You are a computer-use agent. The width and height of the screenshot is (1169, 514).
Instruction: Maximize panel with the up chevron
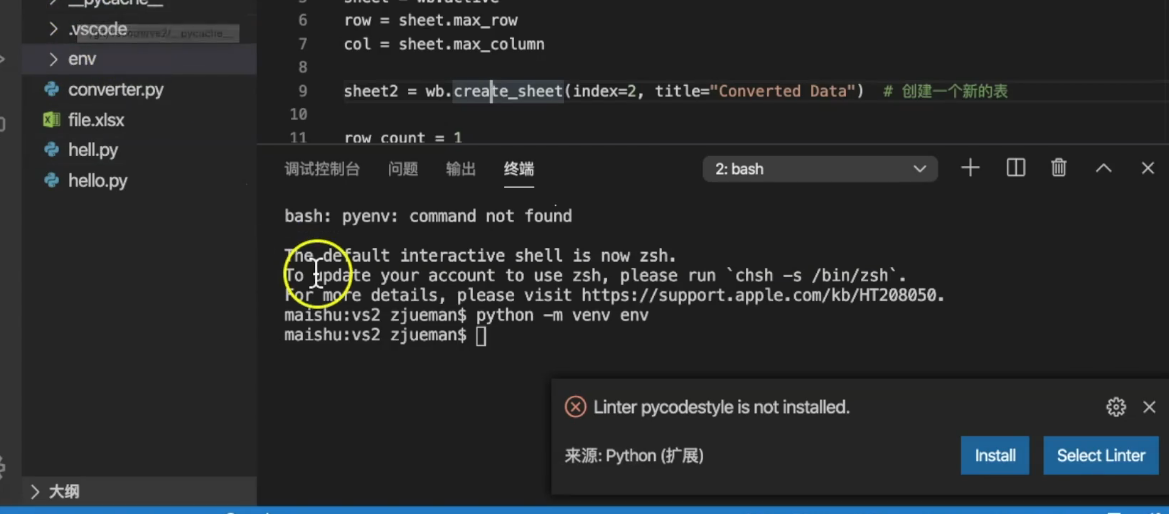1103,169
